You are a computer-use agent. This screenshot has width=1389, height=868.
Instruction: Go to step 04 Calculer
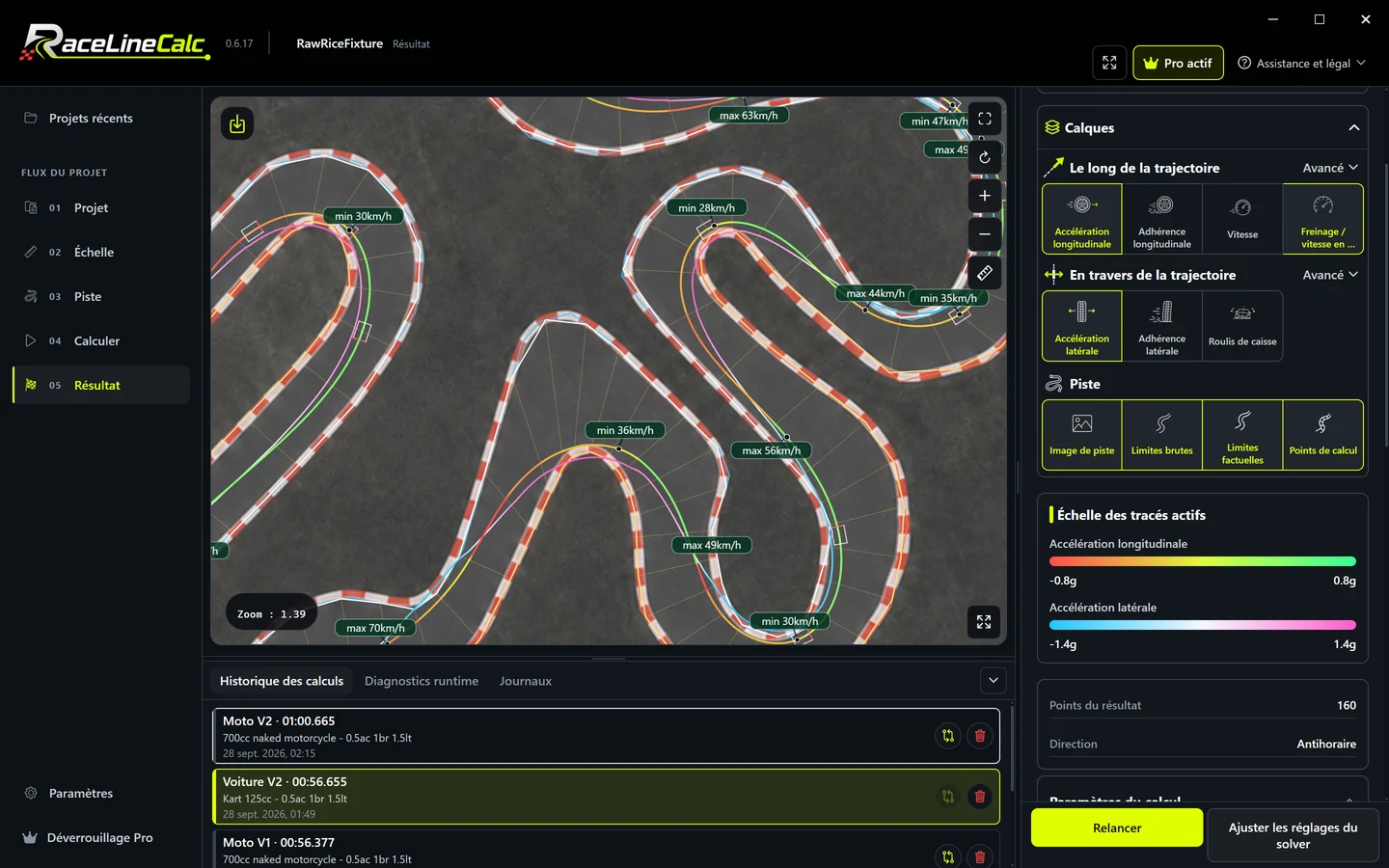pyautogui.click(x=101, y=340)
